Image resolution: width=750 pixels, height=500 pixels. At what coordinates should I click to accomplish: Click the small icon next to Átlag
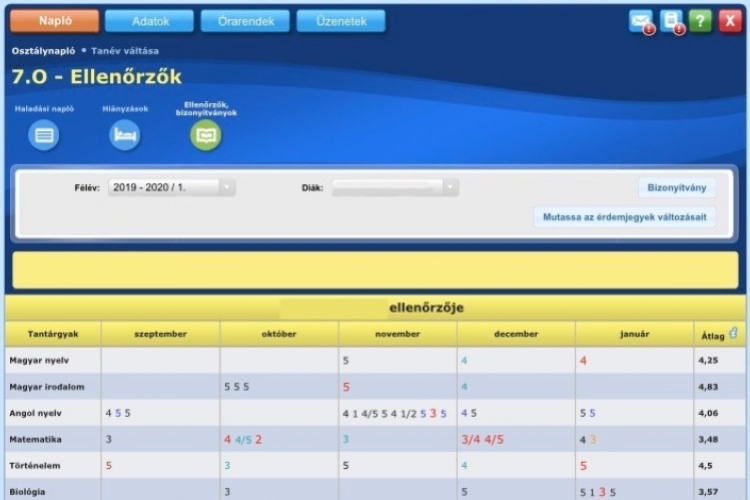coord(733,333)
